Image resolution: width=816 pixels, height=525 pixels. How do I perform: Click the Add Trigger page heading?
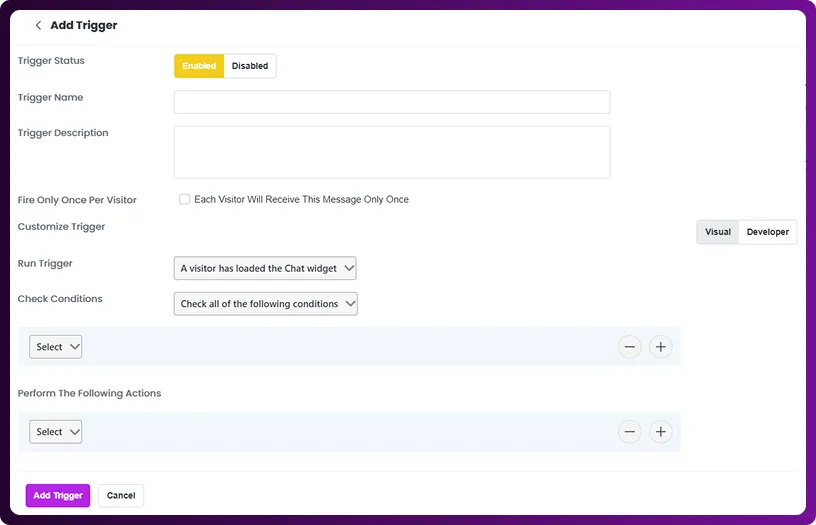tap(84, 25)
